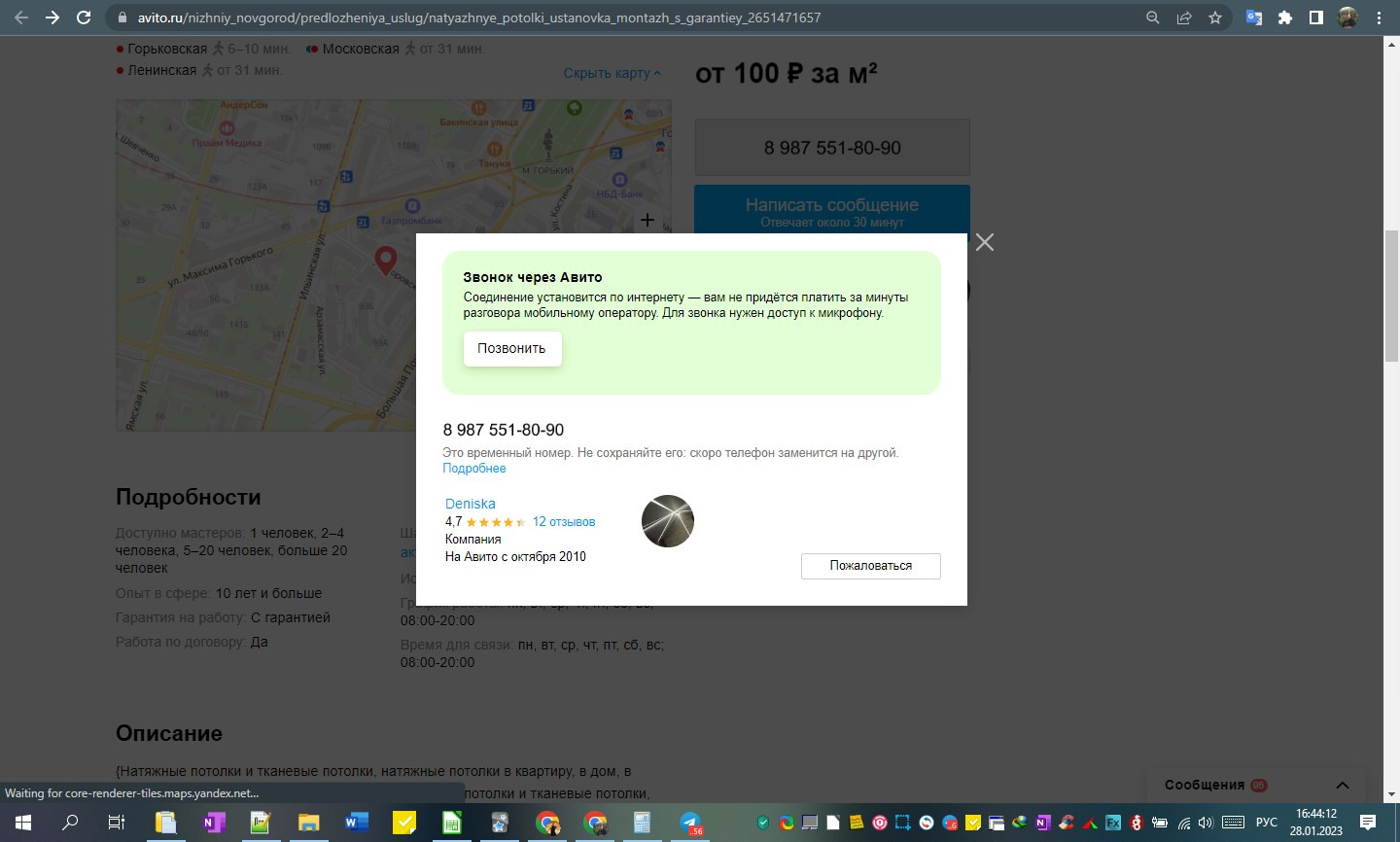The width and height of the screenshot is (1400, 842).
Task: Click the 8 987 551-80-90 phone button on page
Action: pyautogui.click(x=832, y=148)
